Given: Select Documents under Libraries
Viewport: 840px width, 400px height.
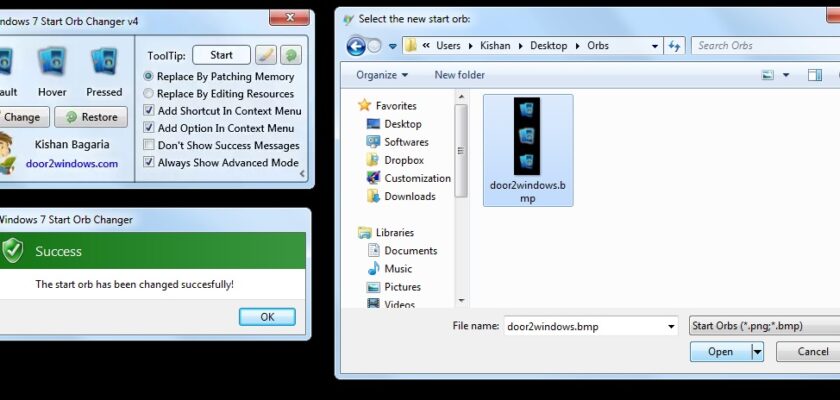Looking at the screenshot, I should (x=410, y=251).
